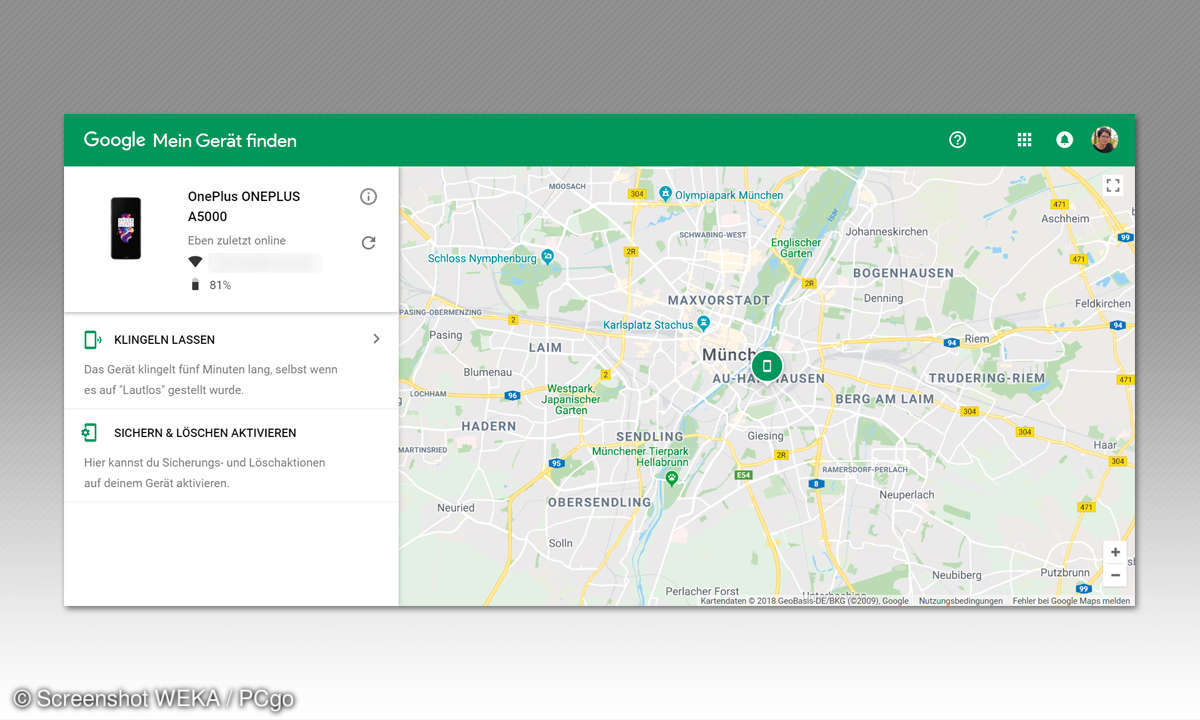Click the Wi-Fi network icon
The width and height of the screenshot is (1200, 720).
[x=195, y=262]
